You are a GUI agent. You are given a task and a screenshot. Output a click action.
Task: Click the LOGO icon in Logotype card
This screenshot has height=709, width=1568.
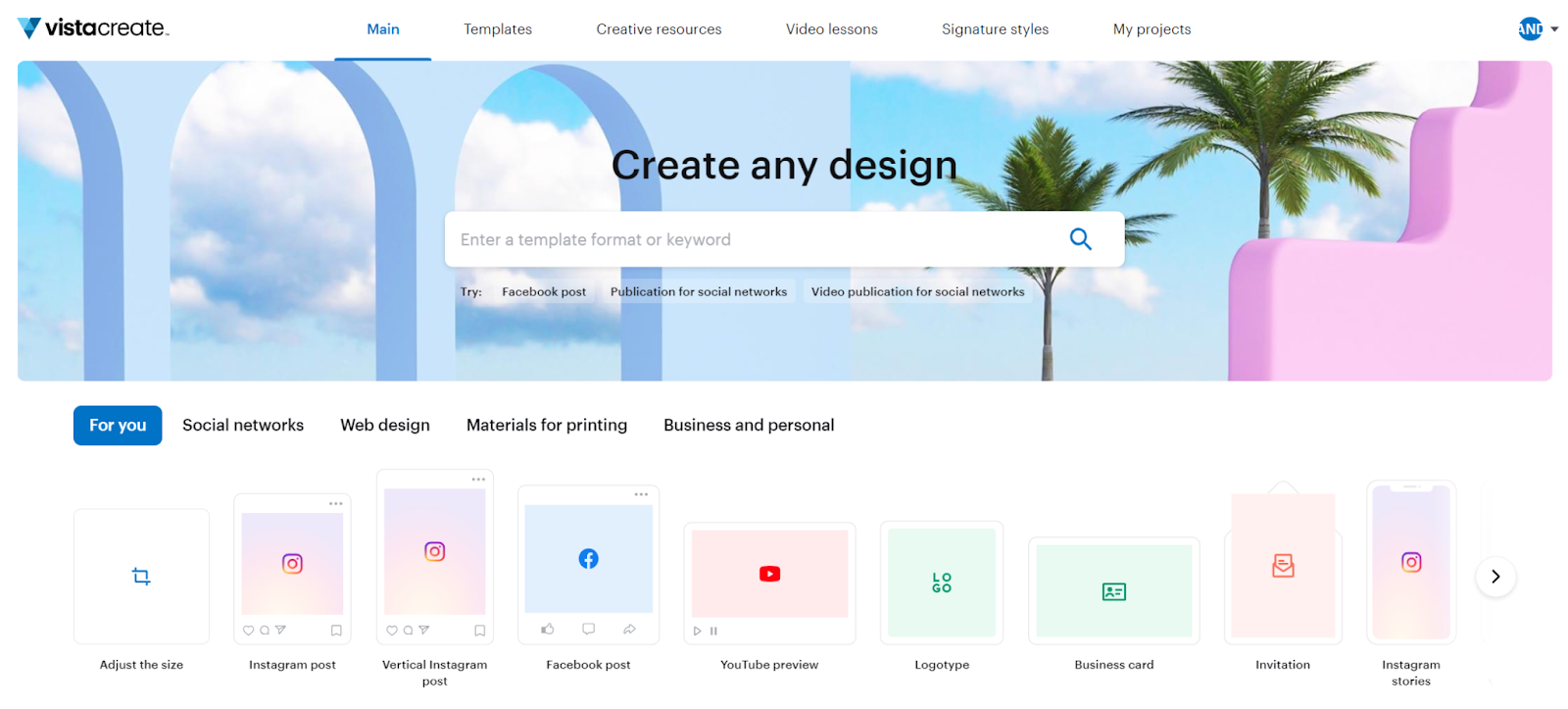pos(942,582)
